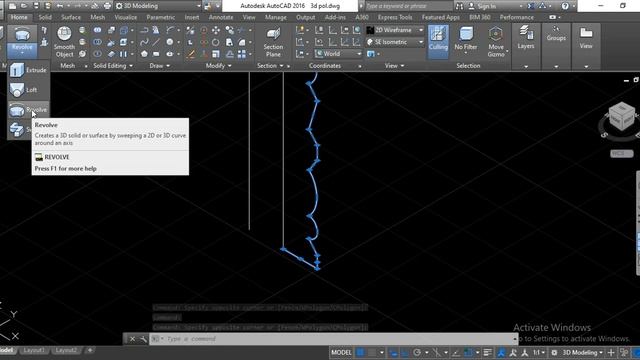Switch to the Parametric ribbon tab

161,17
